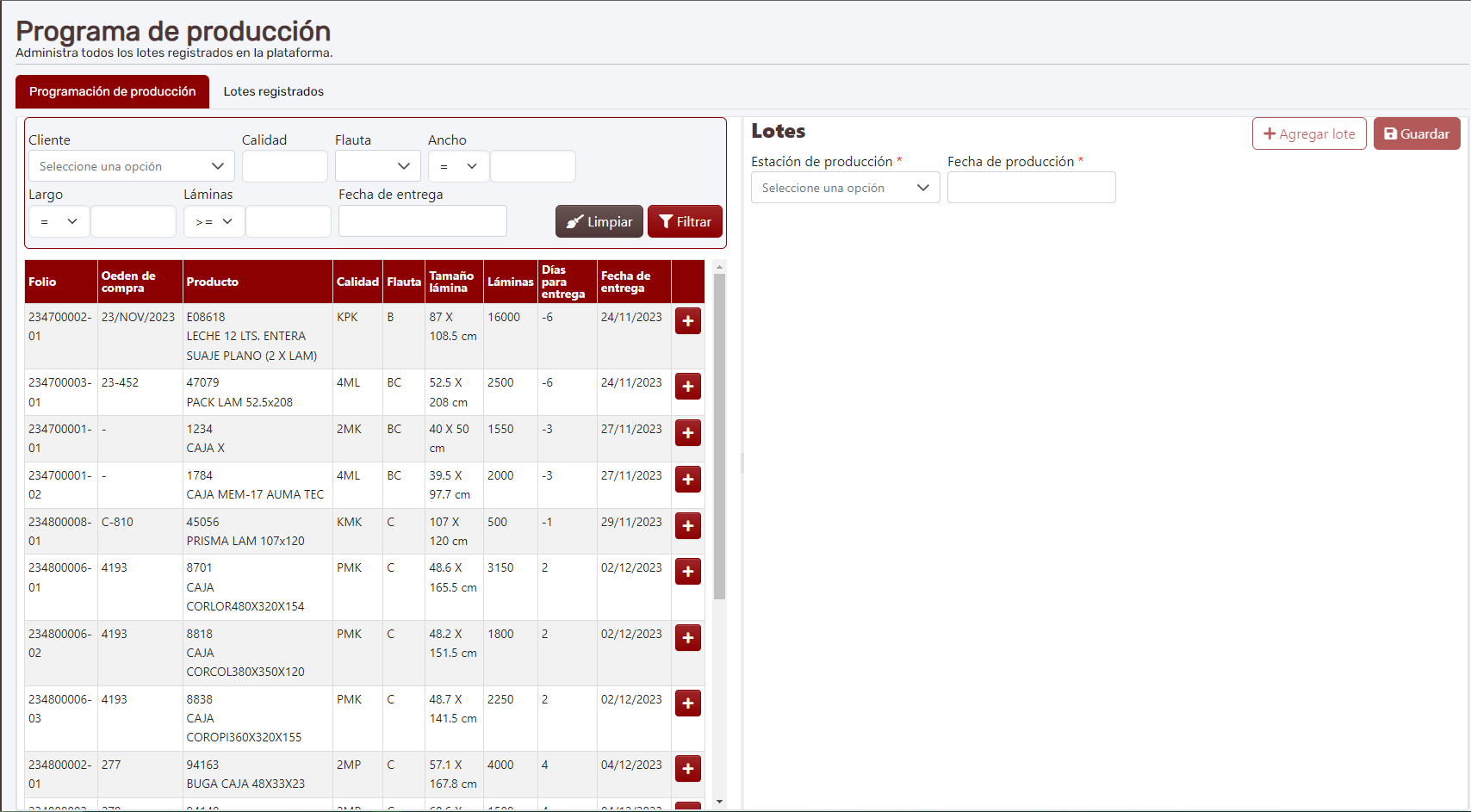
Task: Change the Láminas comparison operator
Action: click(214, 222)
